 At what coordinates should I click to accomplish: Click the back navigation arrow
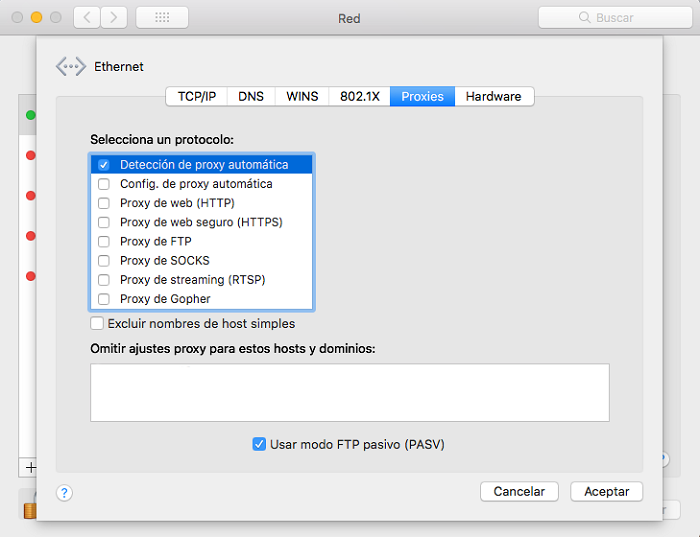pyautogui.click(x=87, y=18)
